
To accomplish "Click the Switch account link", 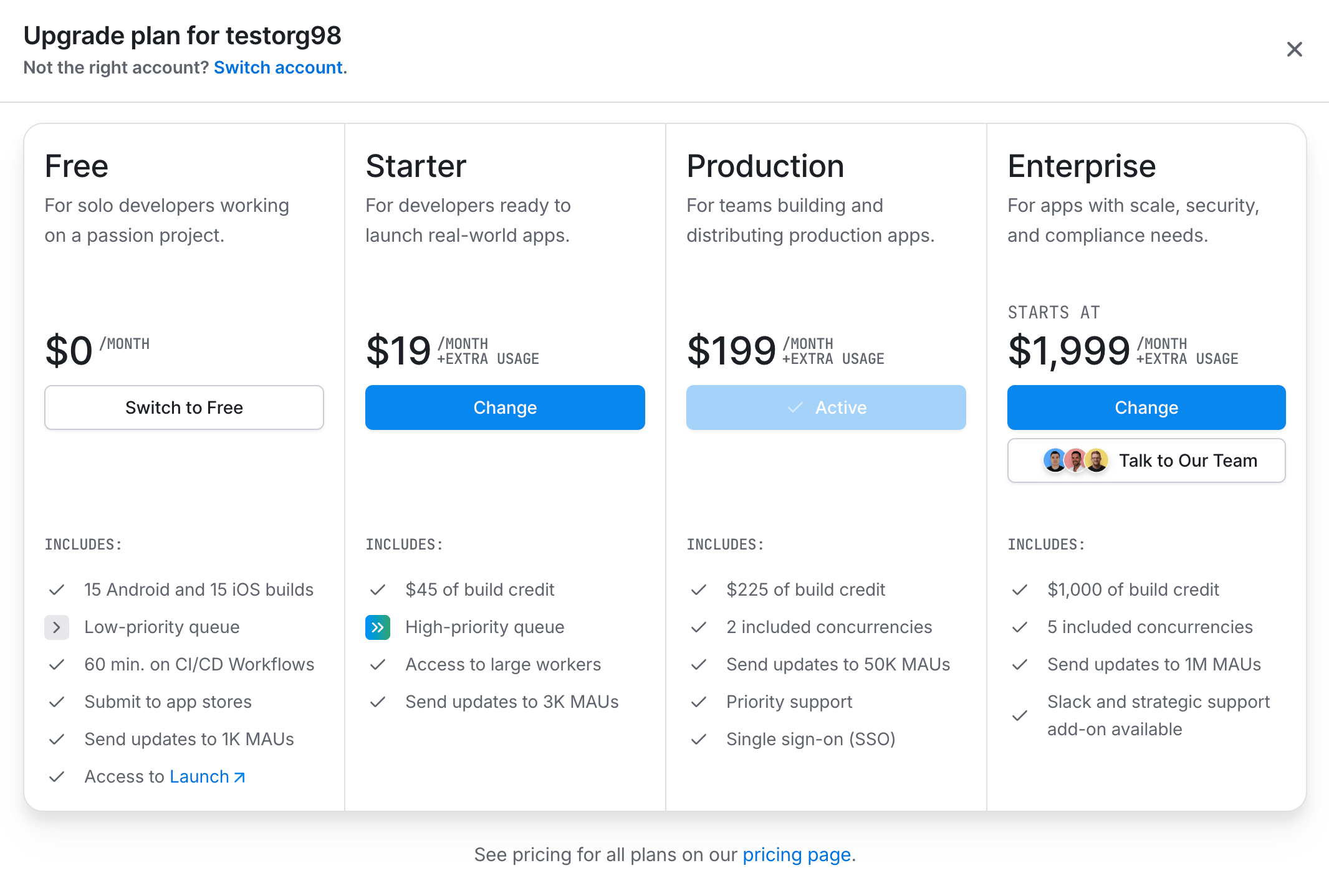I will 278,67.
